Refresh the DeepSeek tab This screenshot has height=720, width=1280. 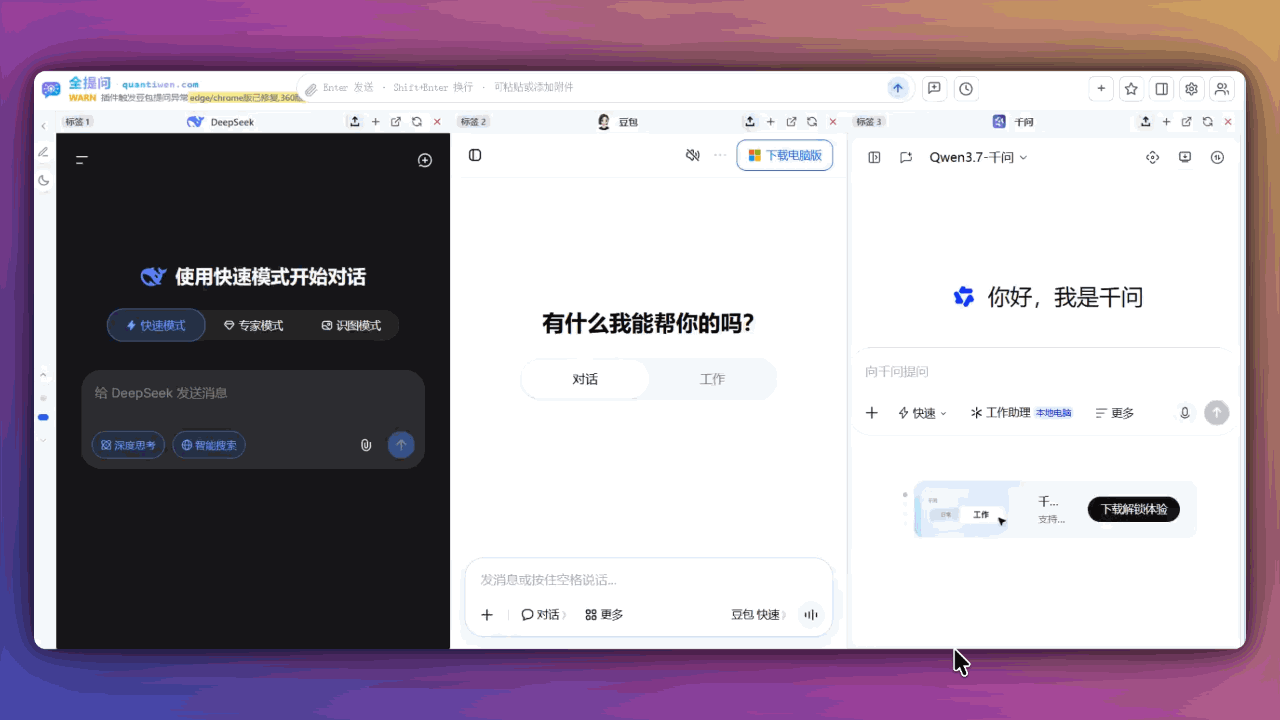click(x=417, y=122)
